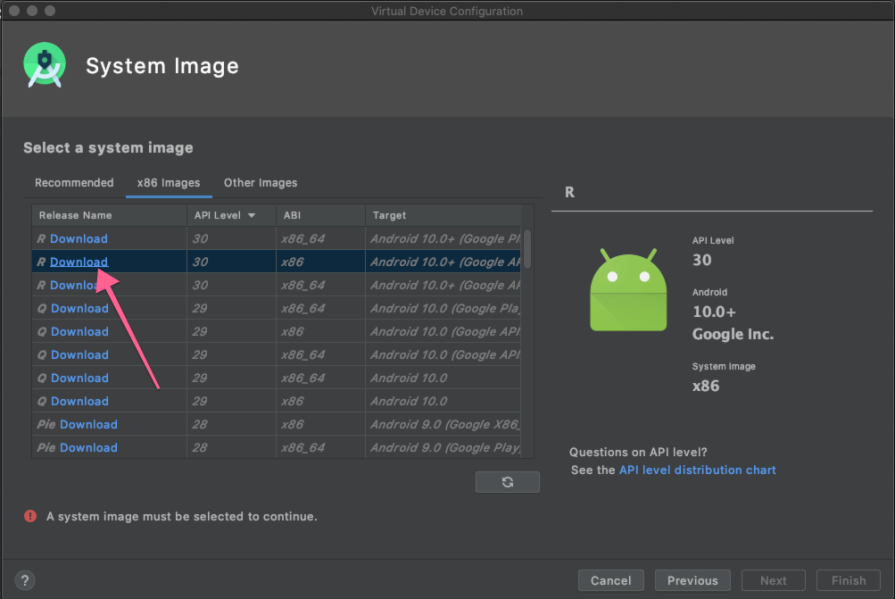Screen dimensions: 895x599
Task: Click the Next button
Action: coord(773,580)
